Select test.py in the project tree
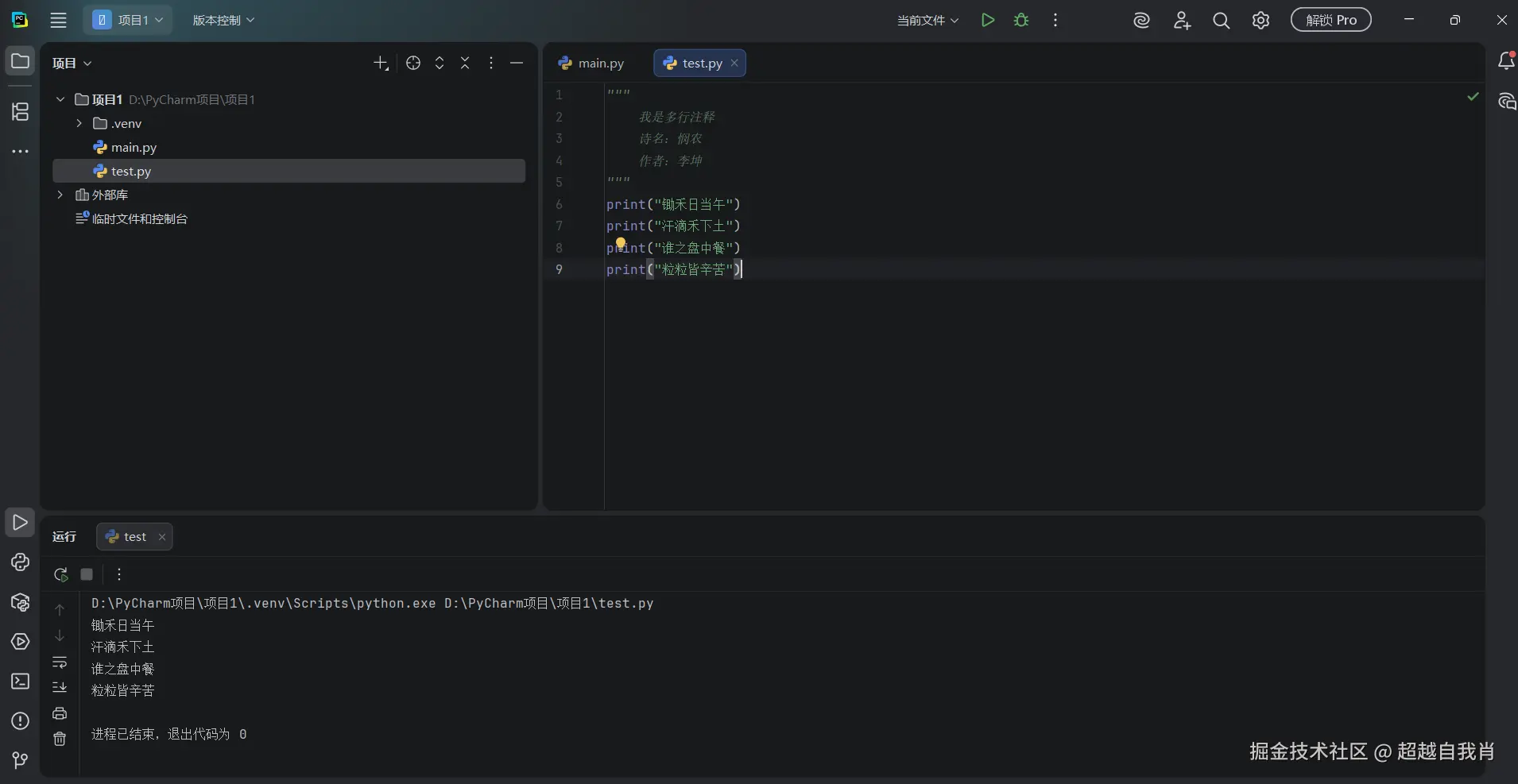Image resolution: width=1518 pixels, height=784 pixels. tap(288, 171)
